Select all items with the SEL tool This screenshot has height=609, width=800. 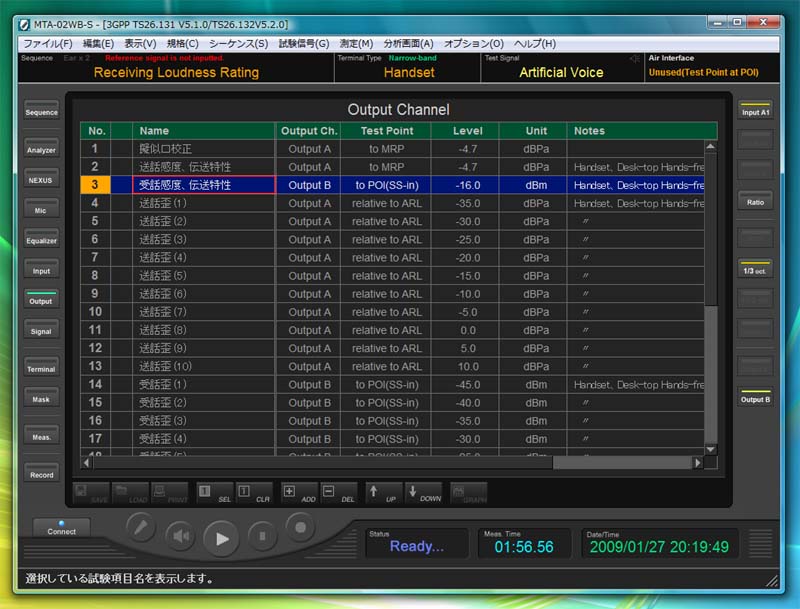coord(214,493)
